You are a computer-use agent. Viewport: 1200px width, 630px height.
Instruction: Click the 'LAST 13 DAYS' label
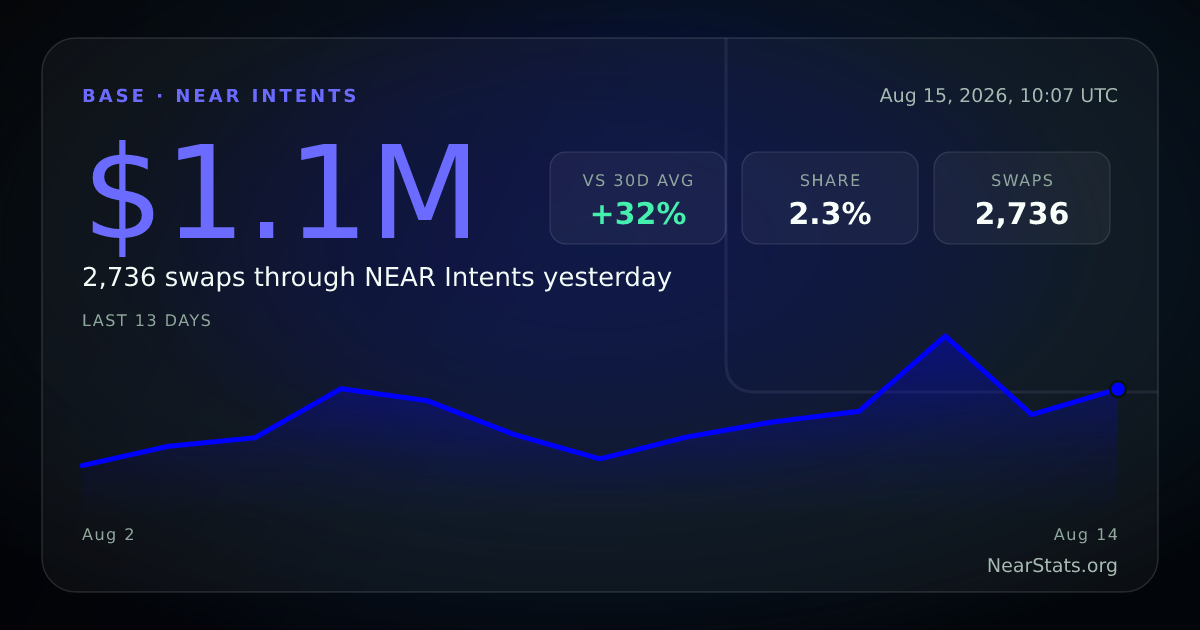coord(147,321)
